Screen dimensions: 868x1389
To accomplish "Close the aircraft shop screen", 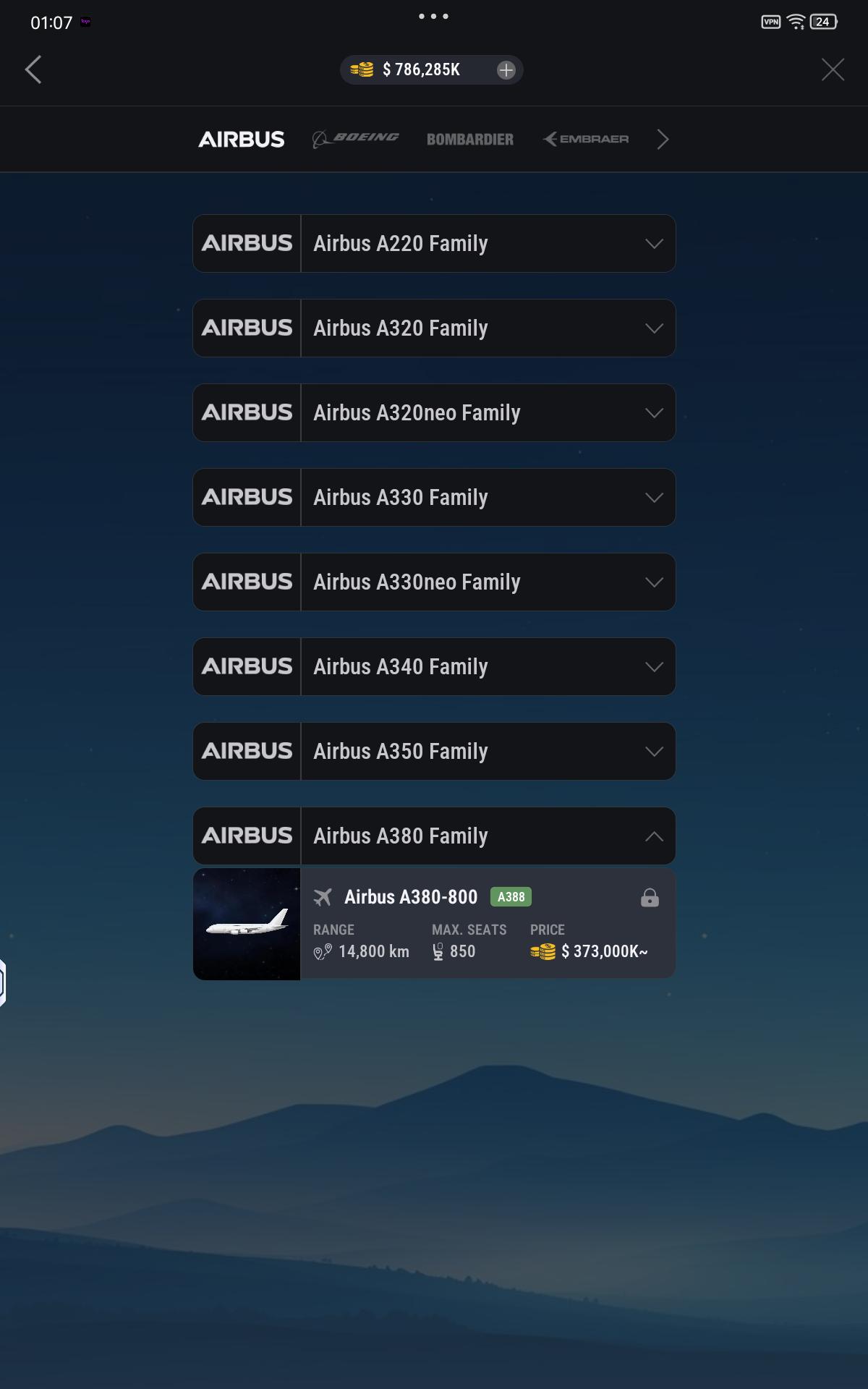I will point(833,69).
